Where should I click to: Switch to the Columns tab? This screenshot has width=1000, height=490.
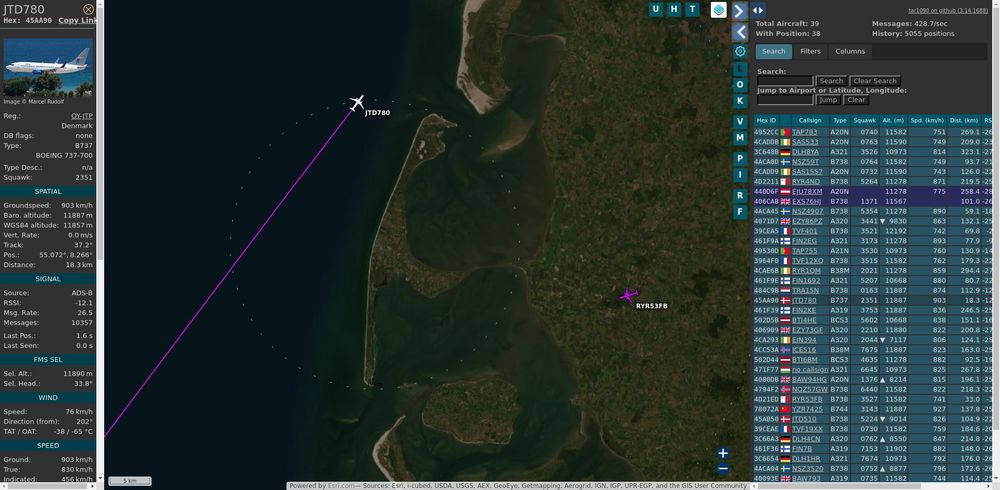tap(850, 52)
